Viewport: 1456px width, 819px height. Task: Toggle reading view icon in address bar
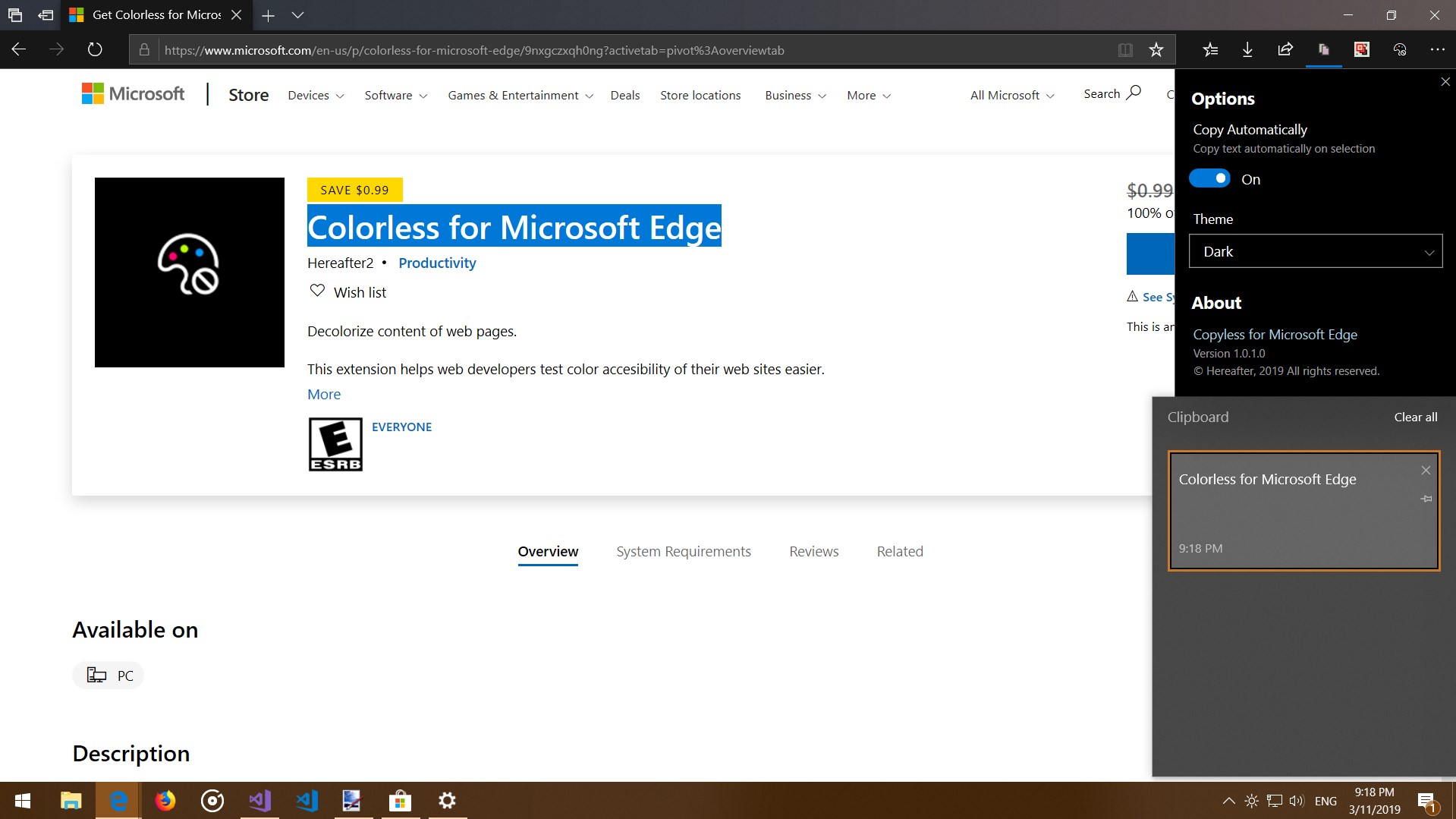pyautogui.click(x=1125, y=50)
